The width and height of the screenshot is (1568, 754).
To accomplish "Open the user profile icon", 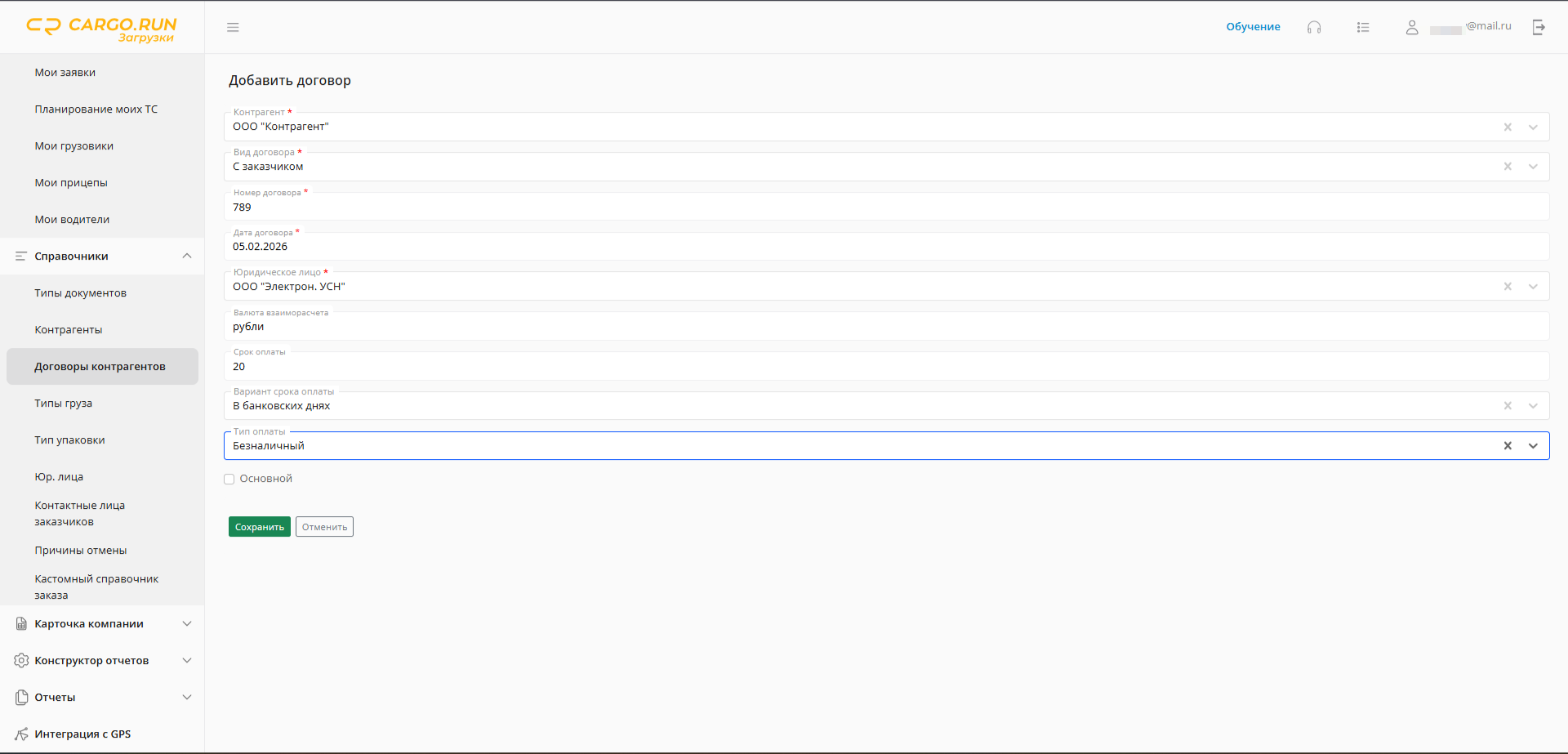I will coord(1412,27).
